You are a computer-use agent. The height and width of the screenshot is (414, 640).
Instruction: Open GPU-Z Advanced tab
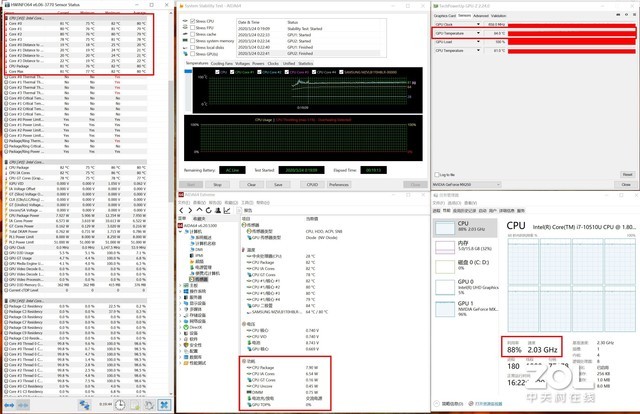click(x=480, y=16)
